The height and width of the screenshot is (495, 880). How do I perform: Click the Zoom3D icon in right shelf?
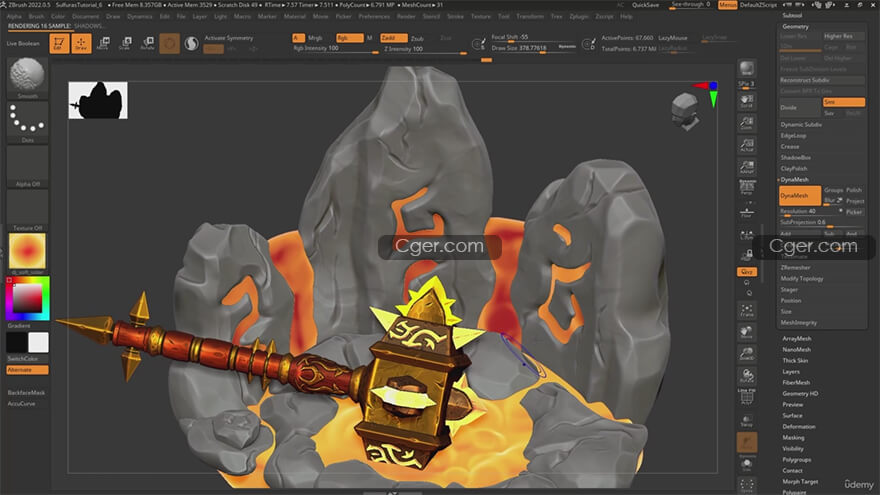pyautogui.click(x=746, y=354)
